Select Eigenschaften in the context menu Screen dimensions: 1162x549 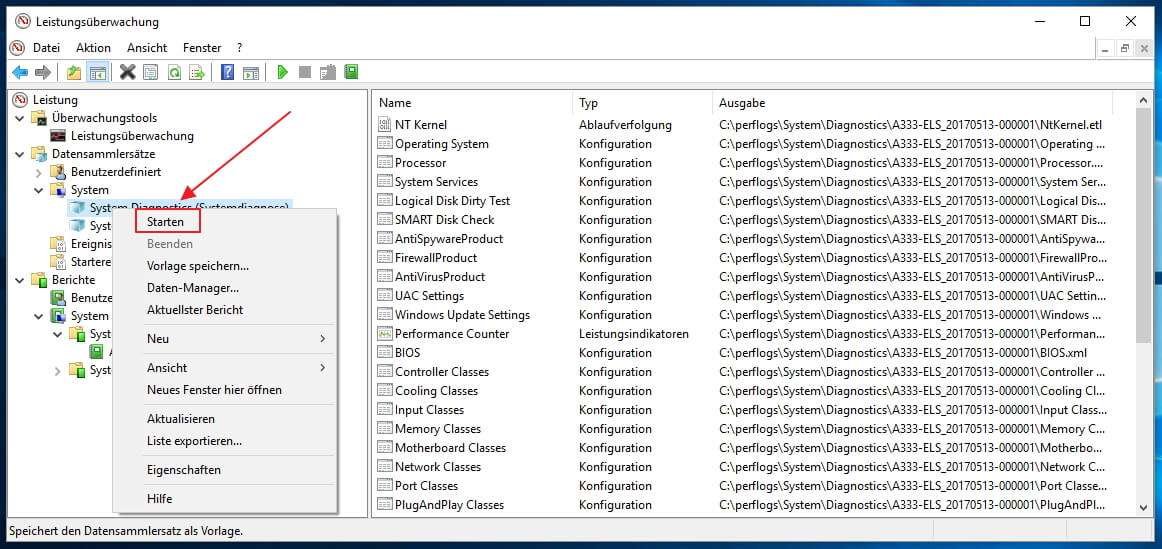184,470
